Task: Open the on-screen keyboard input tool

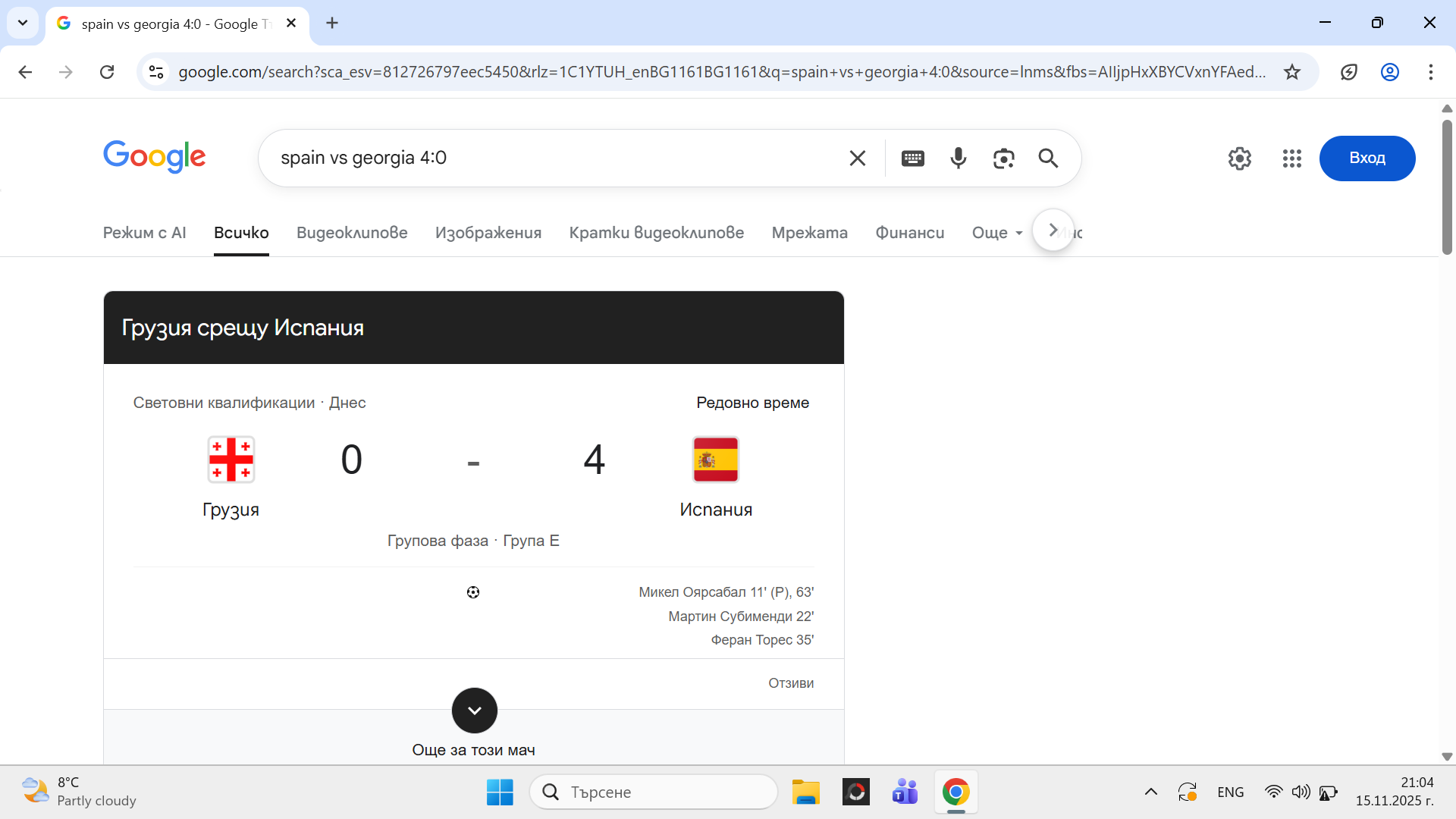Action: (912, 158)
